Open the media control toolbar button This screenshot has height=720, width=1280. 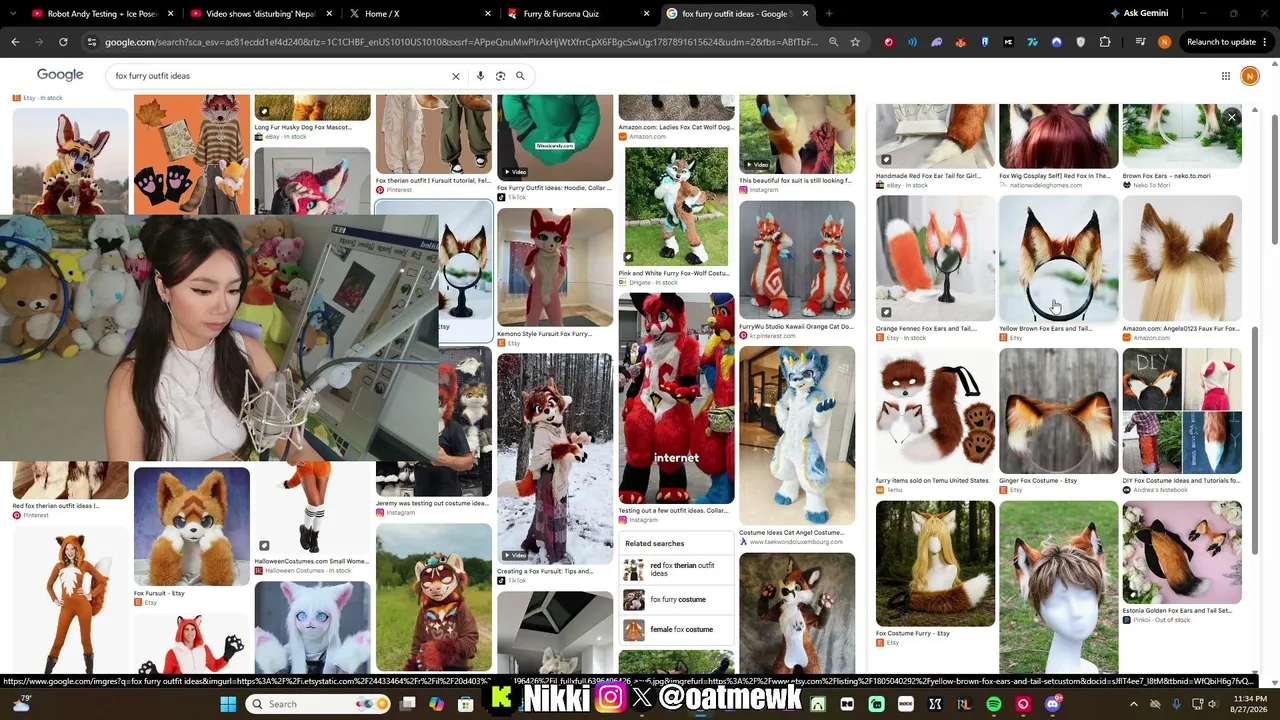[1141, 42]
